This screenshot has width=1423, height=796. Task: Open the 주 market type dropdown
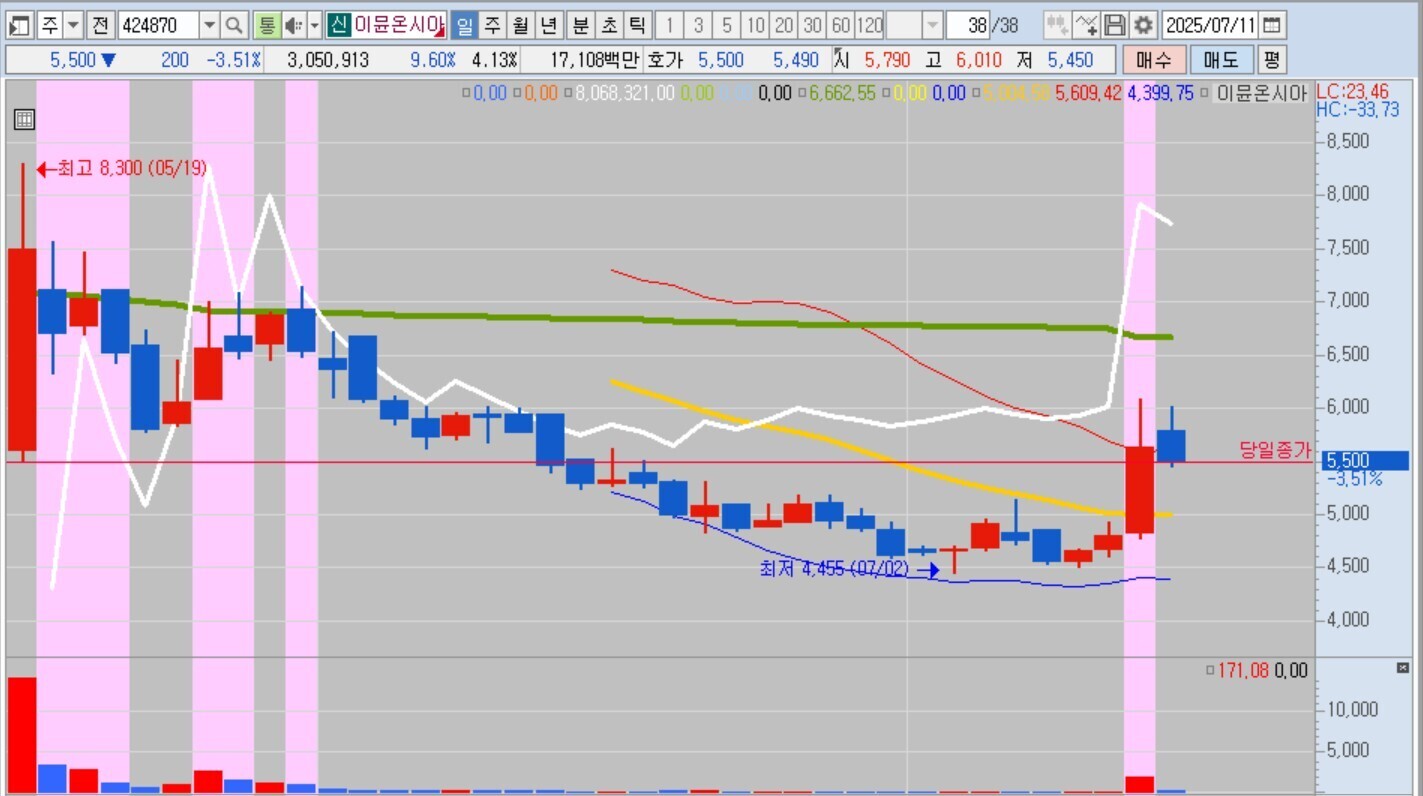coord(73,25)
